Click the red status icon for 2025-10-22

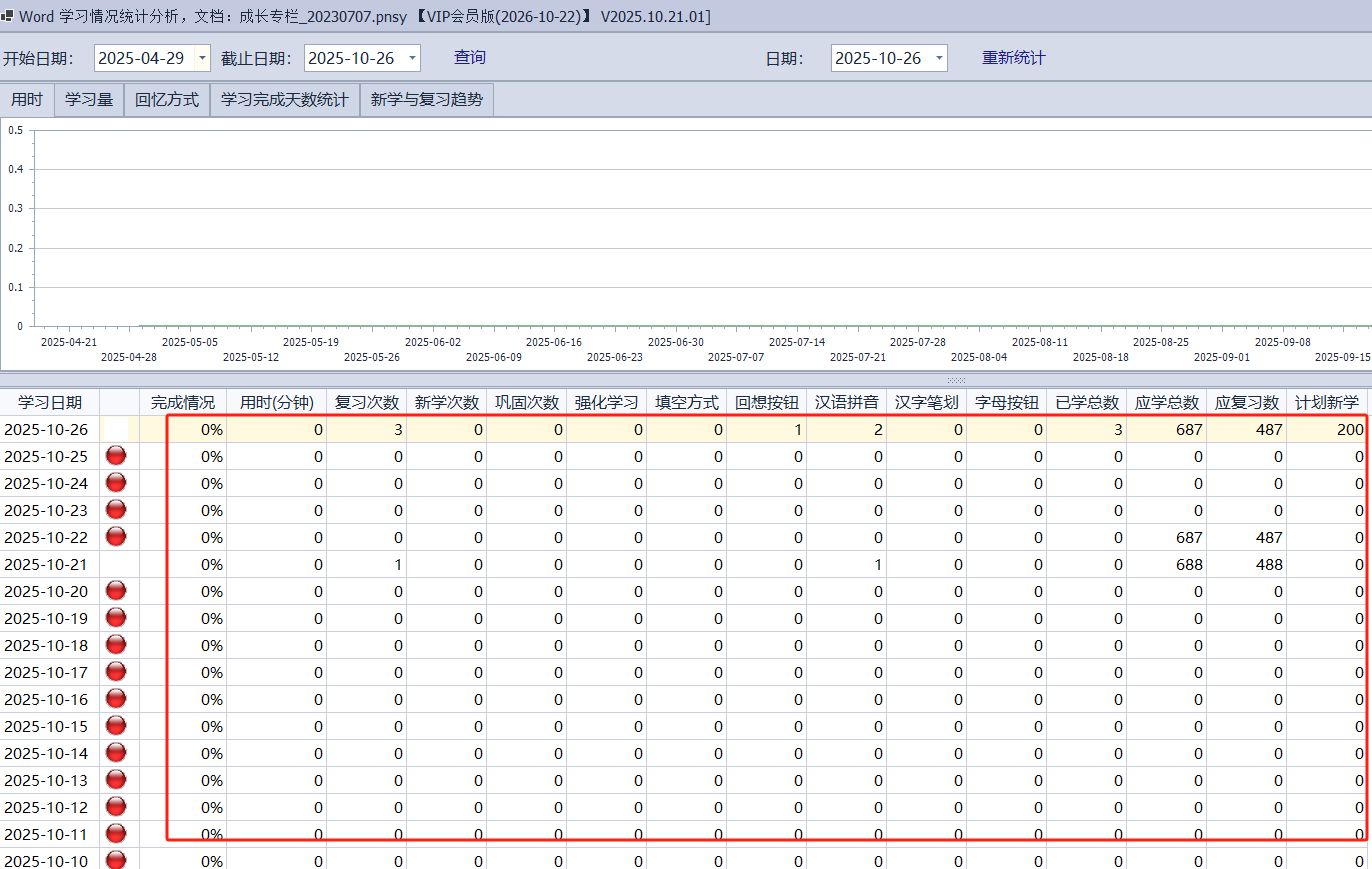coord(116,537)
